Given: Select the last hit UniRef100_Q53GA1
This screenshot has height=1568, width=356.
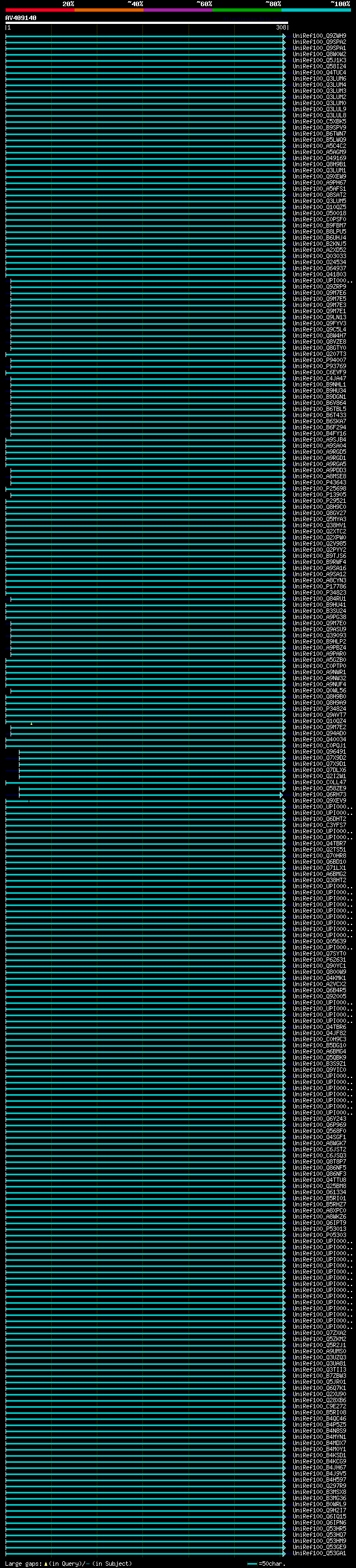Looking at the screenshot, I should tap(319, 1552).
